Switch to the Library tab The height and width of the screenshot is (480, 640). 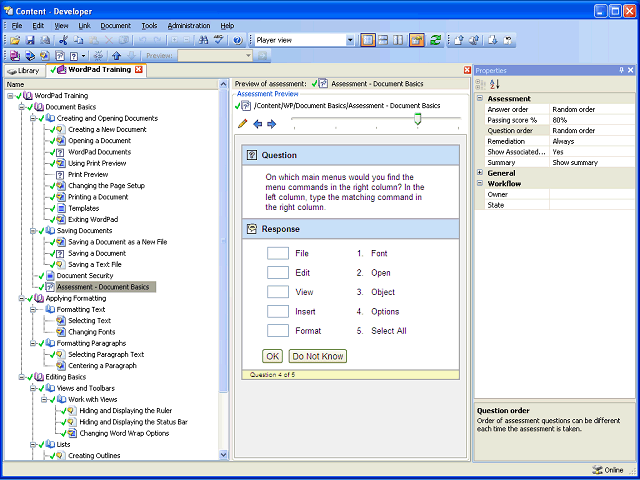coord(24,71)
